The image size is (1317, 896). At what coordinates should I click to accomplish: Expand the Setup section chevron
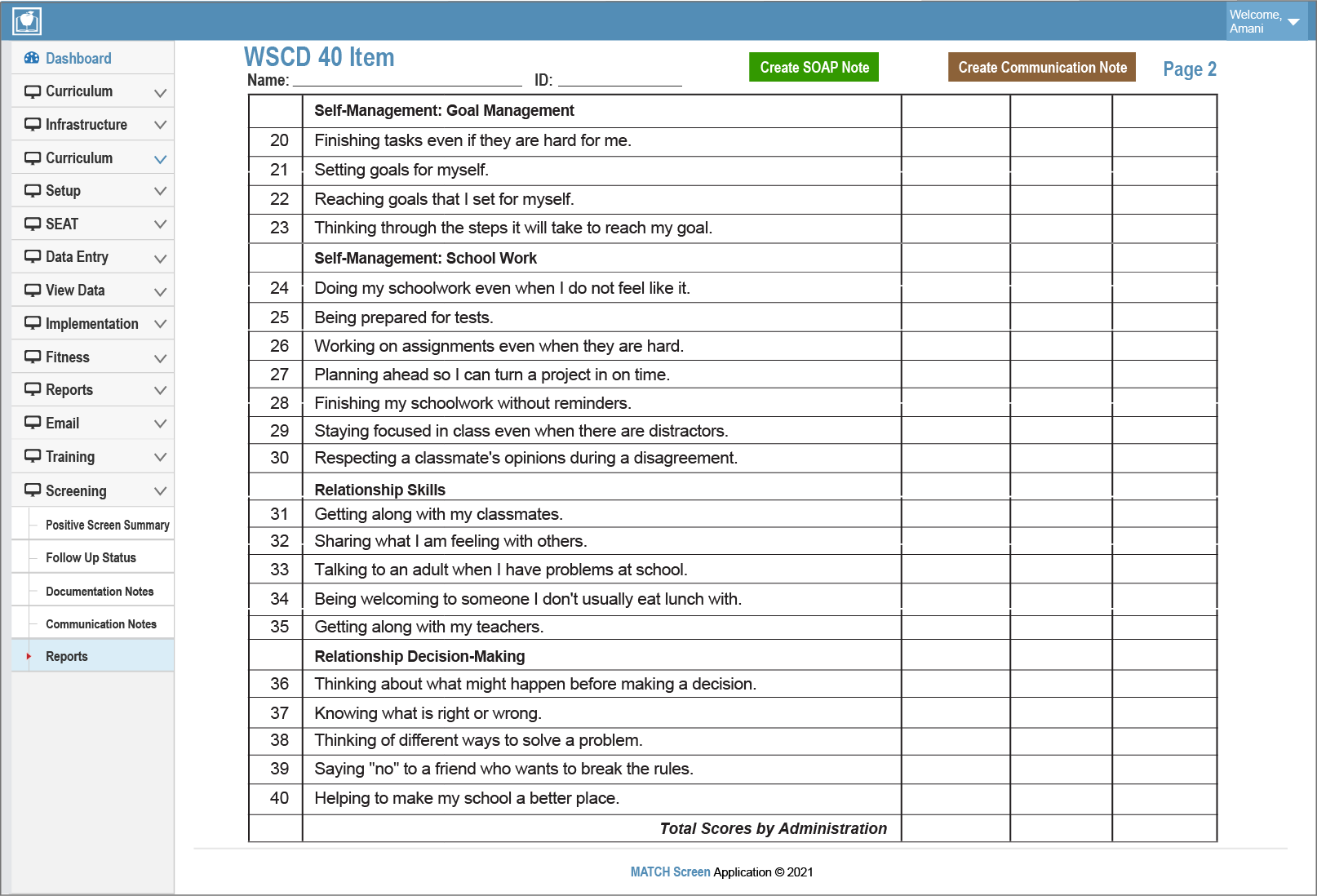pyautogui.click(x=160, y=190)
